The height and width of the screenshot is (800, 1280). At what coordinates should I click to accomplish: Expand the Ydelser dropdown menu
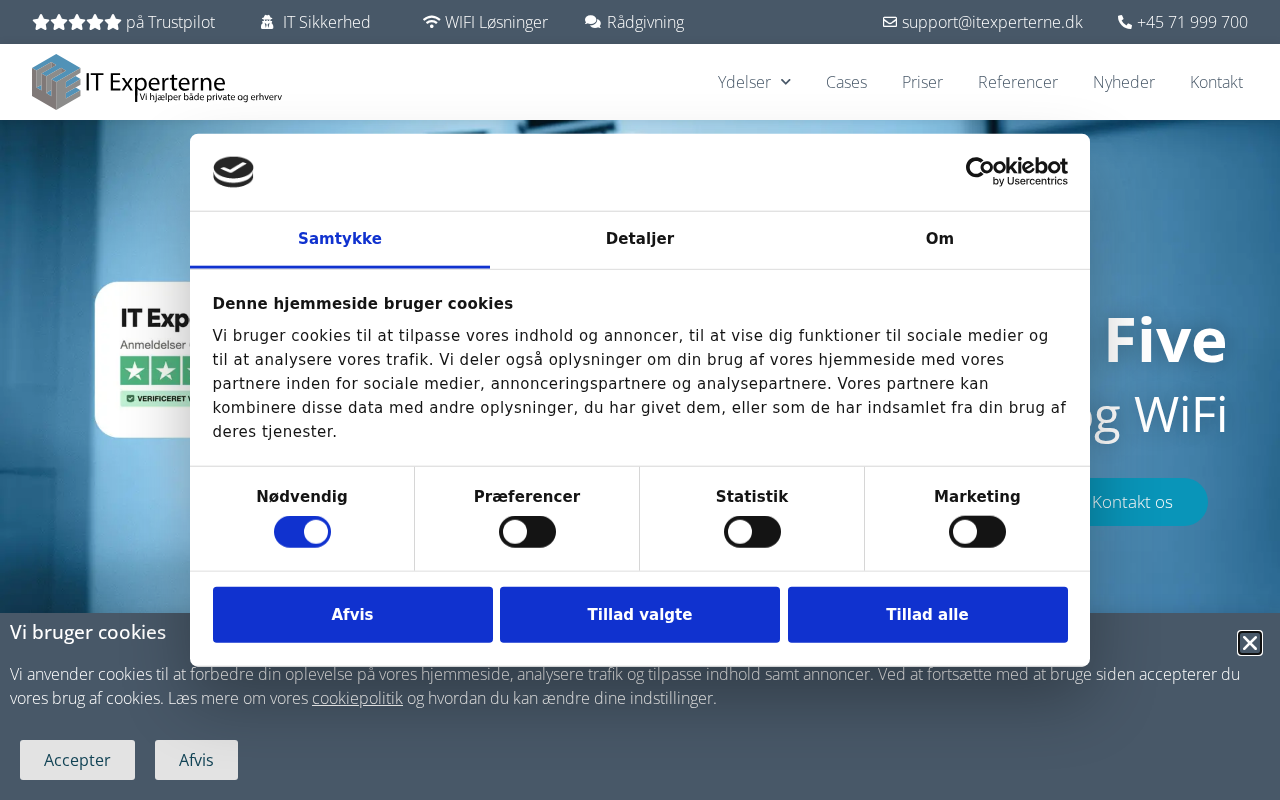pyautogui.click(x=754, y=82)
